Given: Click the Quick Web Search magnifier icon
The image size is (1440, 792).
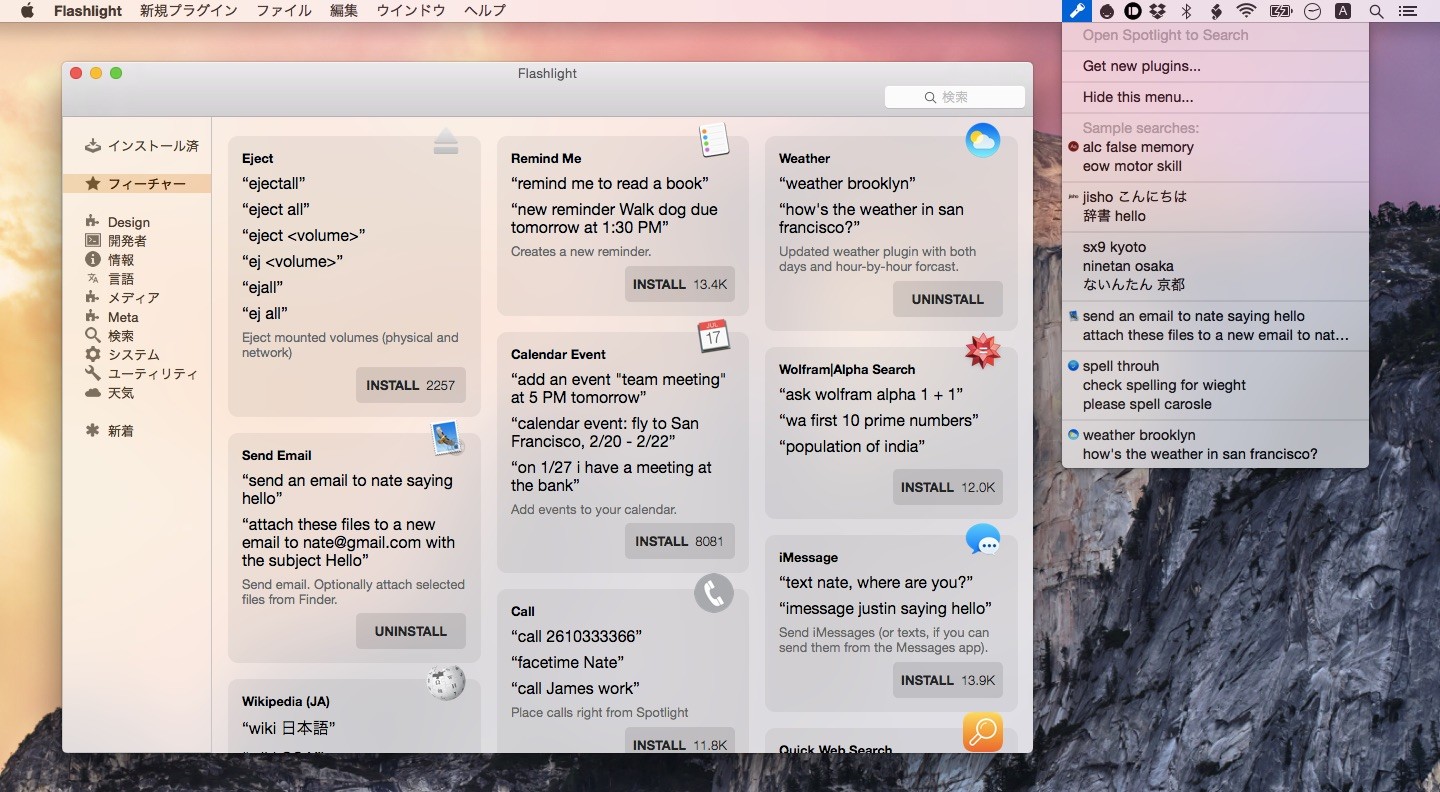Looking at the screenshot, I should (x=983, y=733).
